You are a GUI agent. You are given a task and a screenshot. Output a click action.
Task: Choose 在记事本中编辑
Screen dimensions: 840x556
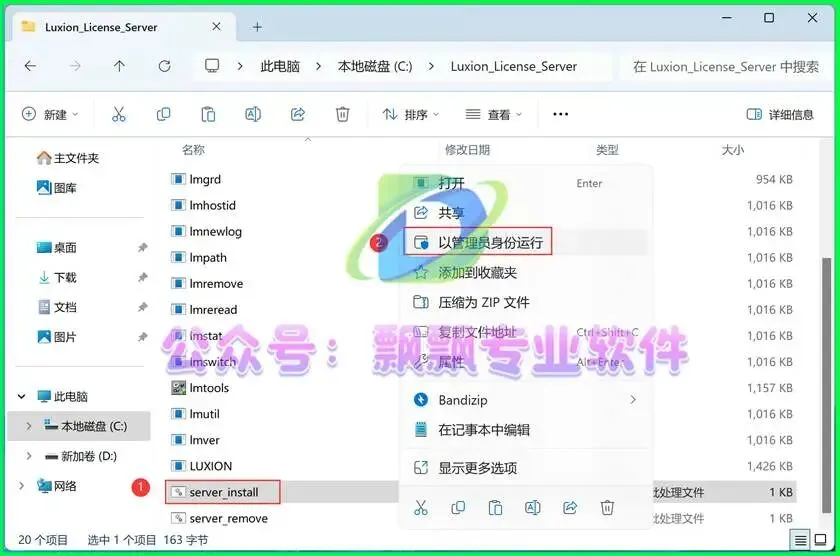[x=526, y=430]
